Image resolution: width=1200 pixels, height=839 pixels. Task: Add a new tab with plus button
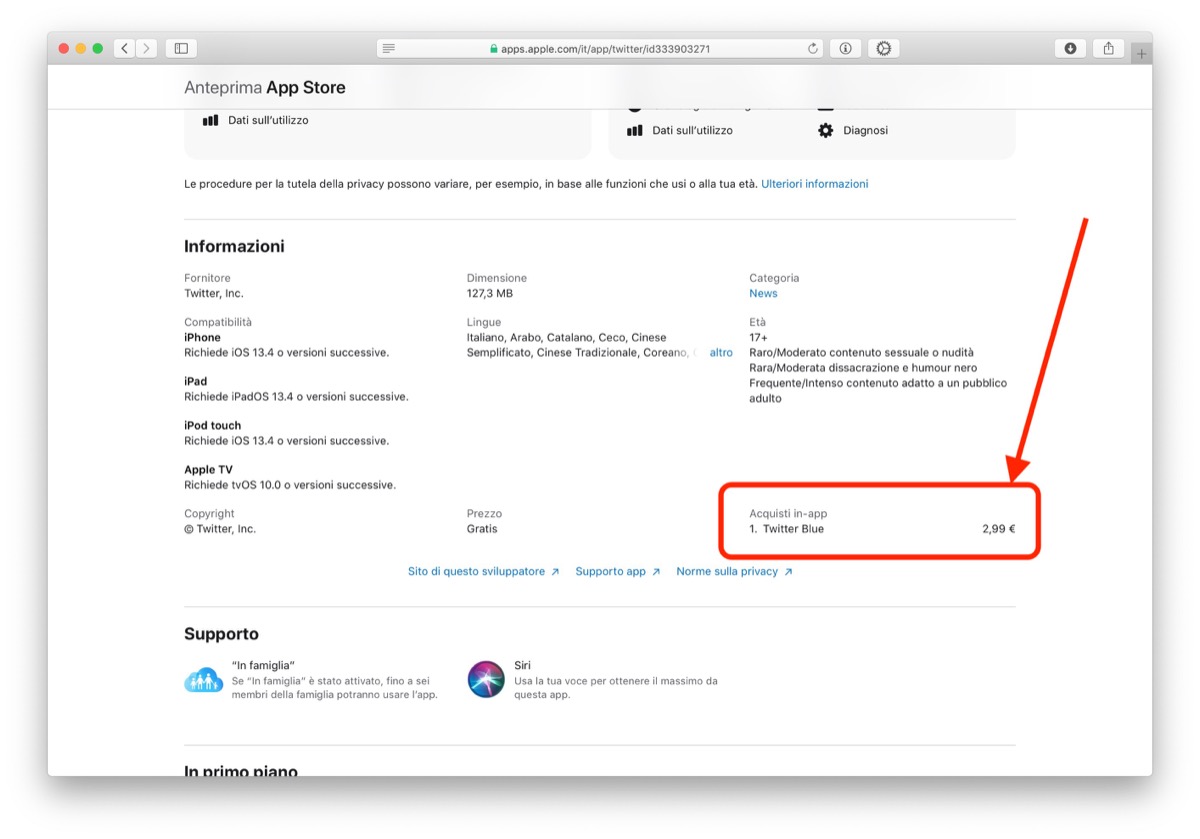click(1141, 53)
